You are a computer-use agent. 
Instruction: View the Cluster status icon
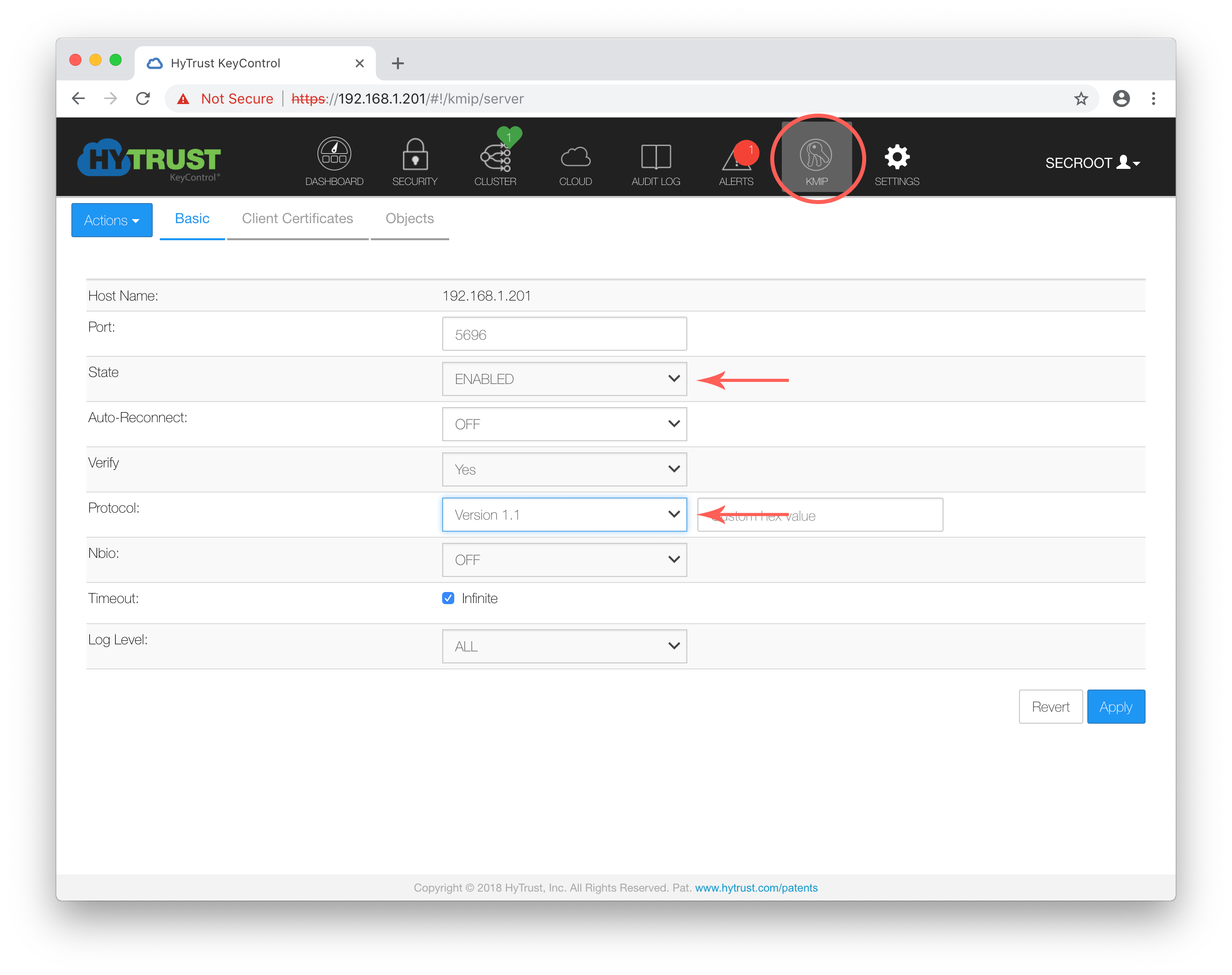(495, 160)
